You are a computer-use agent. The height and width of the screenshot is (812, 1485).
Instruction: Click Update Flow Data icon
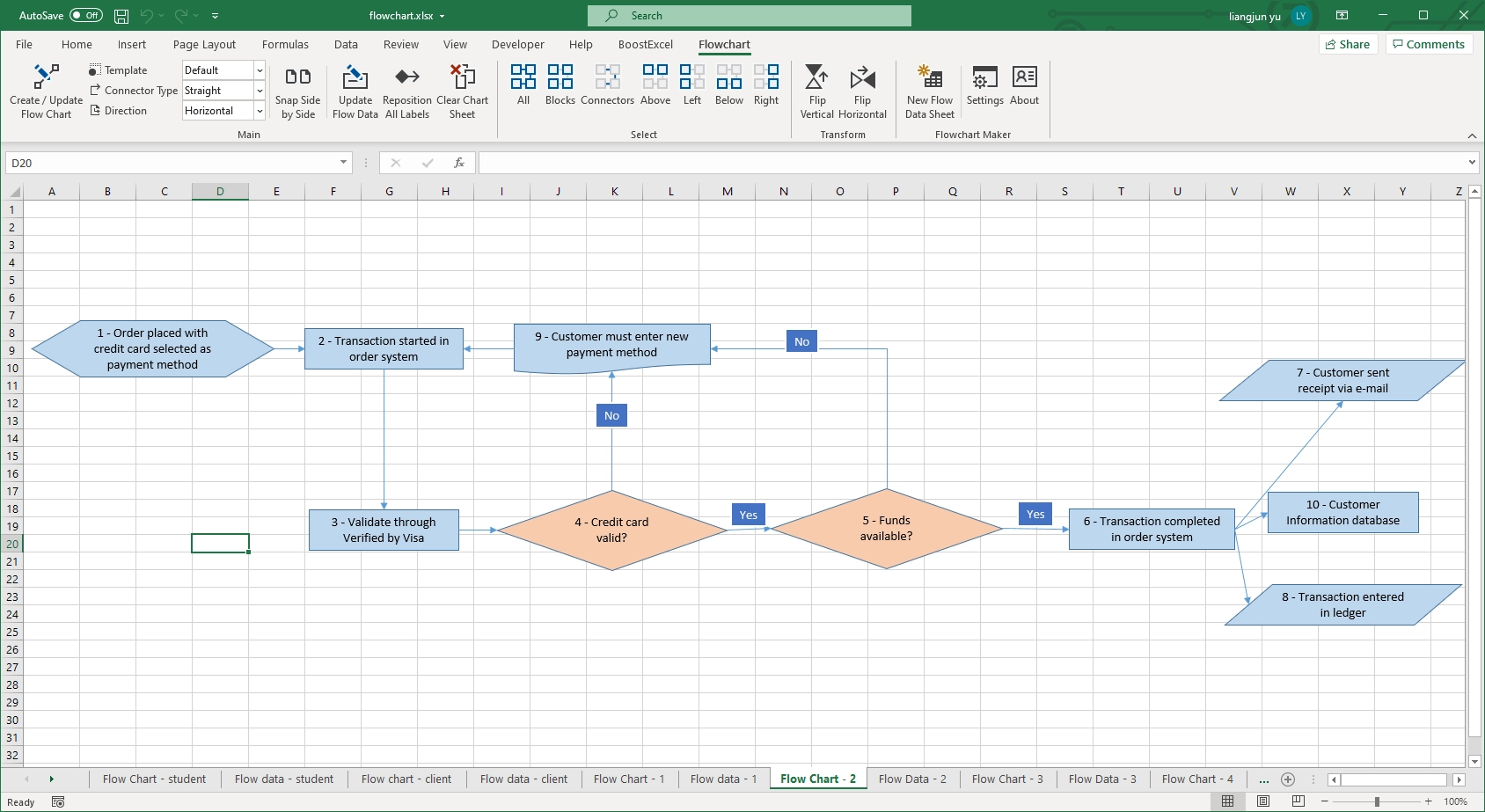(x=355, y=77)
